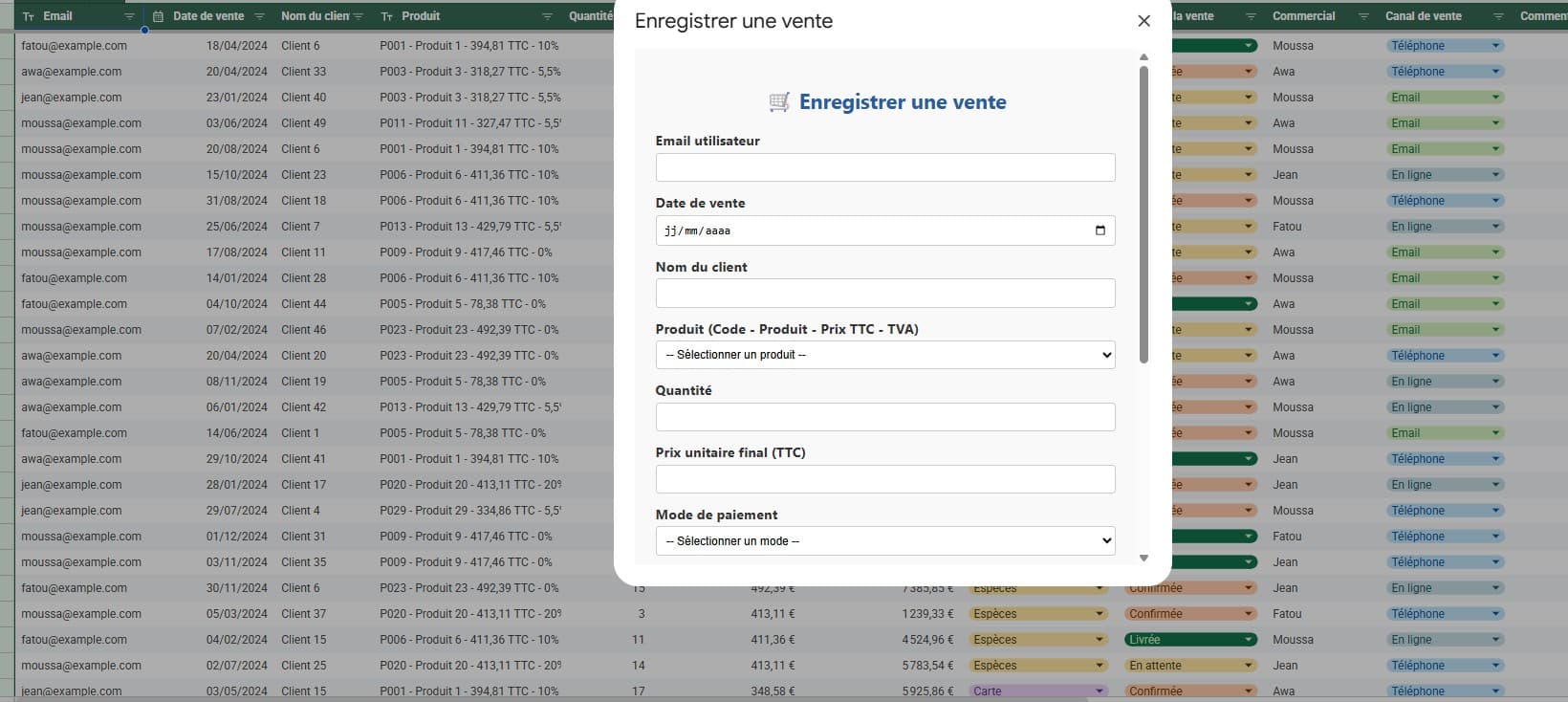
Task: Select price cell 348,58 €
Action: [x=773, y=691]
